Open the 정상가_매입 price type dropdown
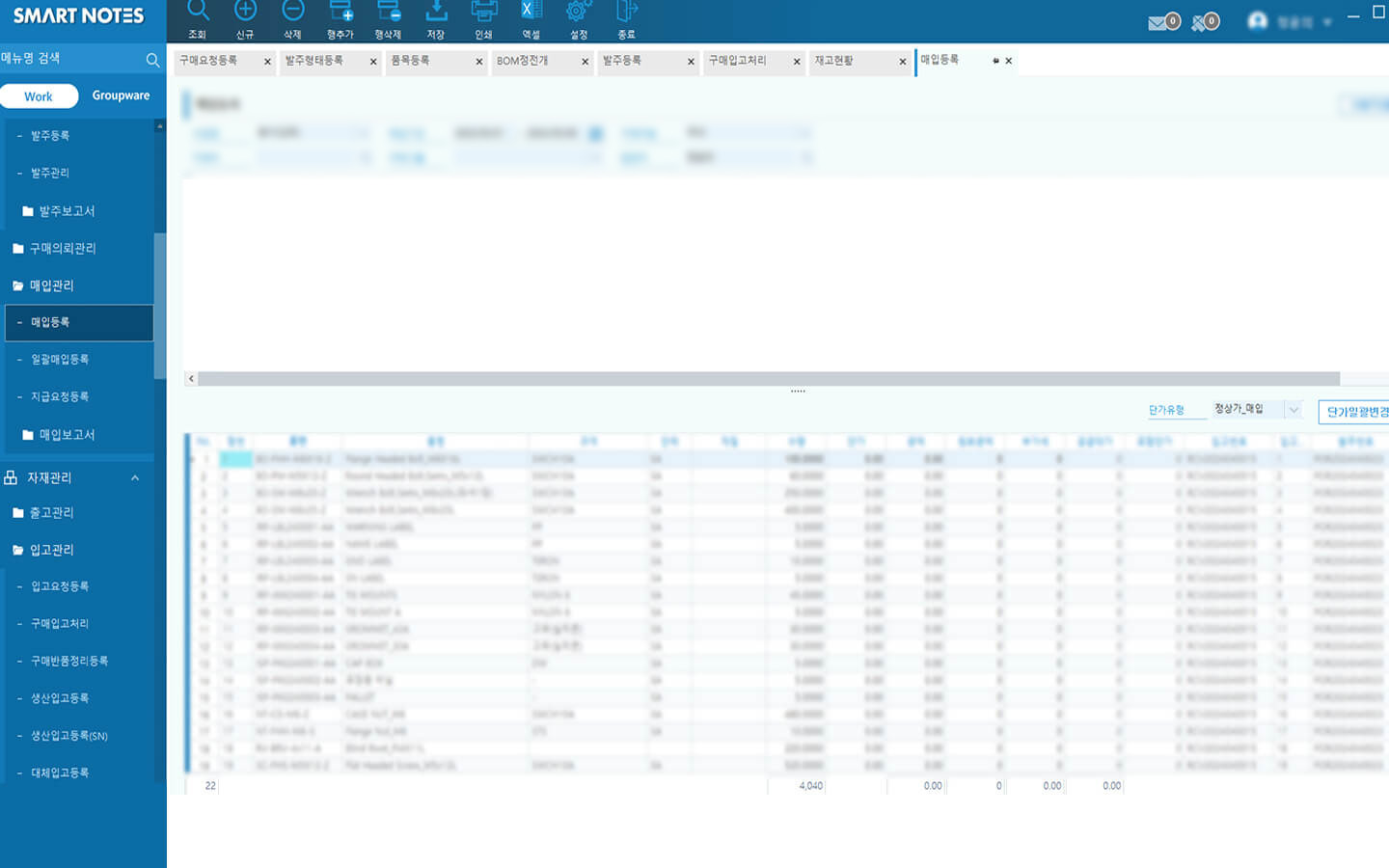Screen dimensions: 1389x868 (x=1294, y=410)
